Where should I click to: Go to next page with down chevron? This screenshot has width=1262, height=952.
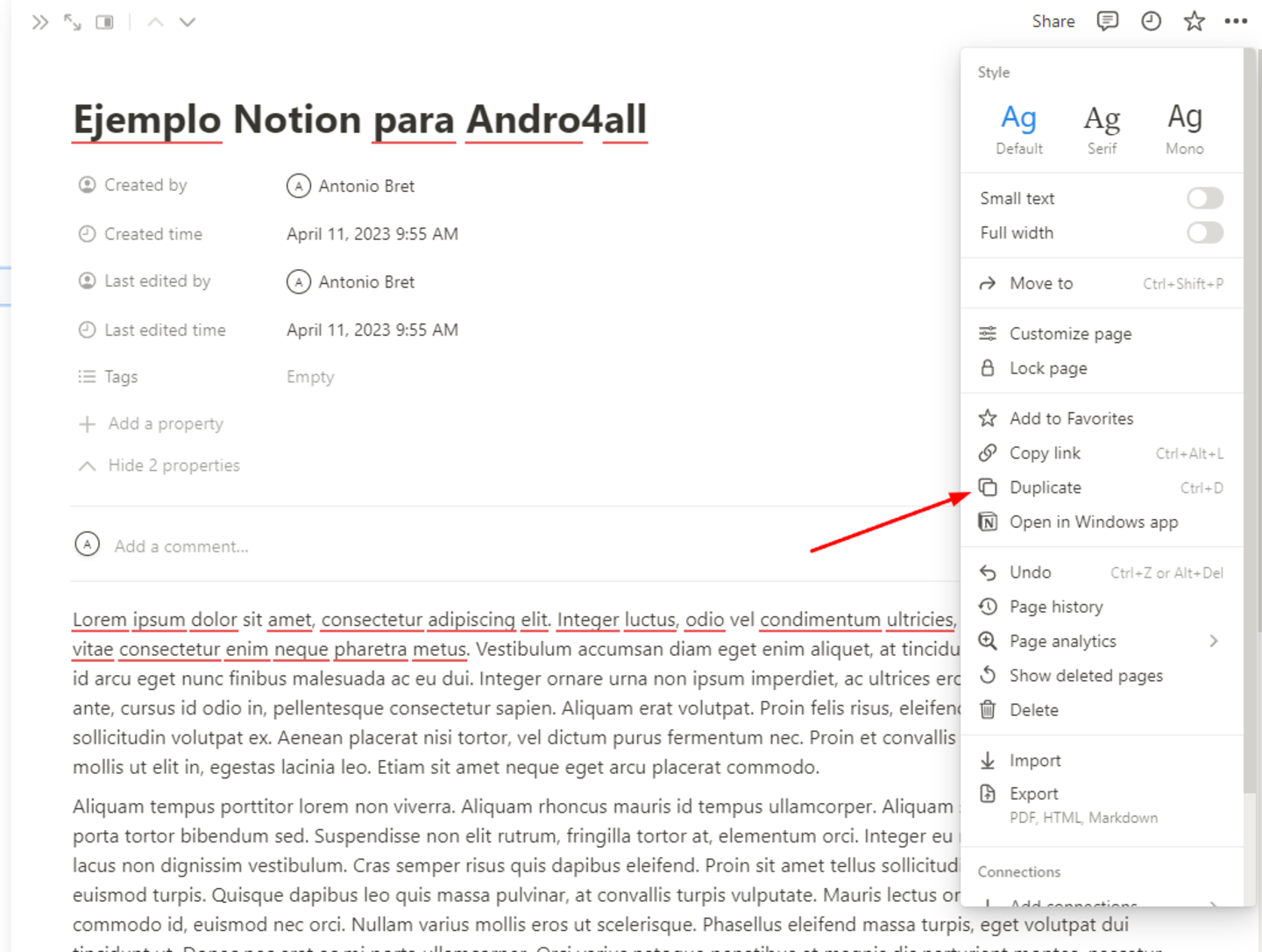tap(188, 23)
